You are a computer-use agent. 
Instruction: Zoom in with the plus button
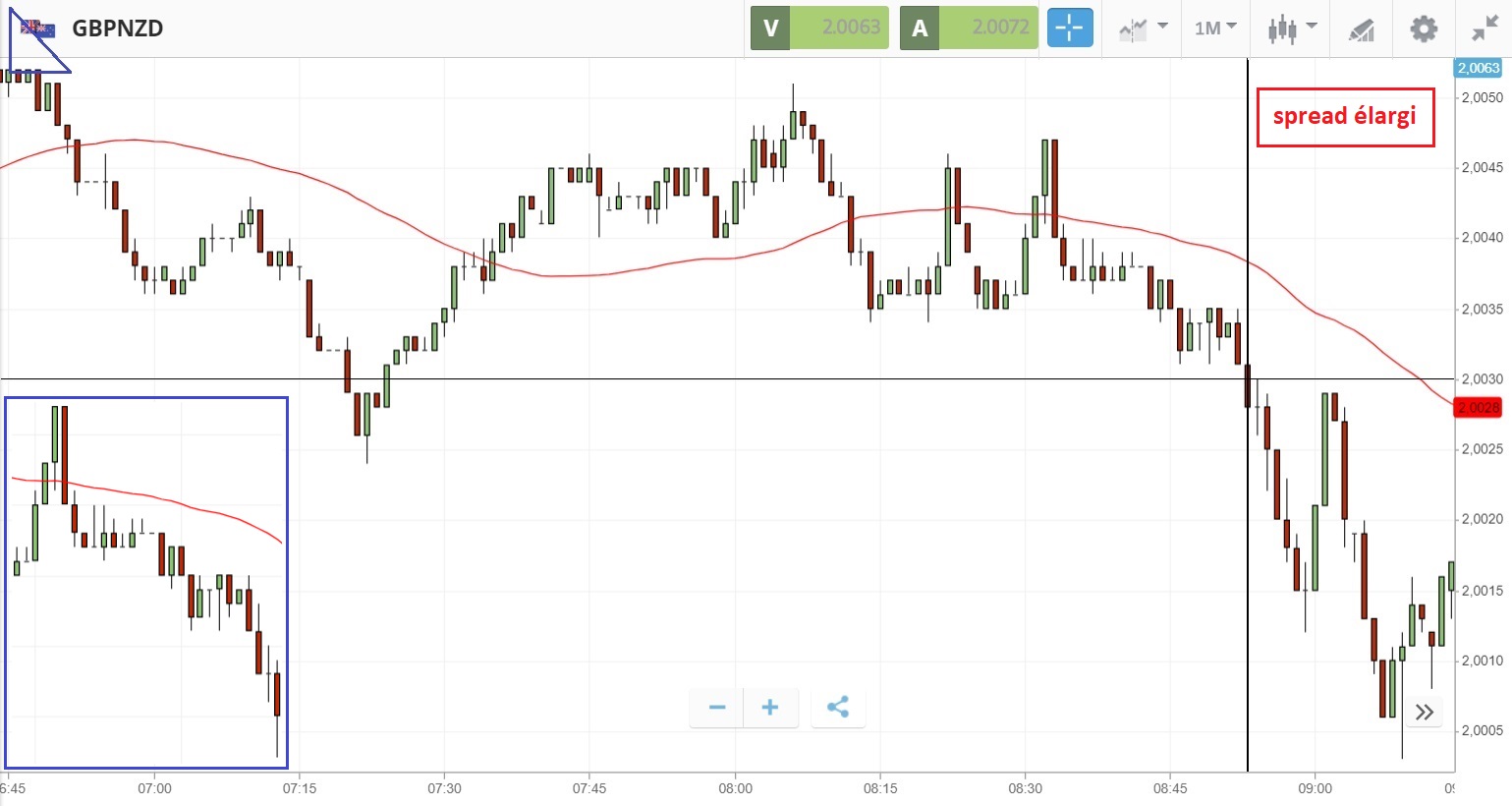[770, 708]
